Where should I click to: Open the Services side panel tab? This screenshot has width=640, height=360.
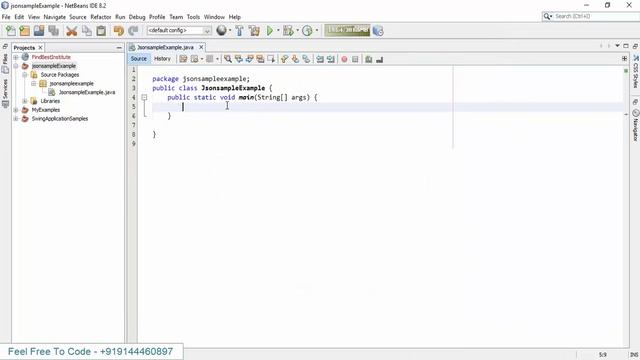tap(5, 93)
